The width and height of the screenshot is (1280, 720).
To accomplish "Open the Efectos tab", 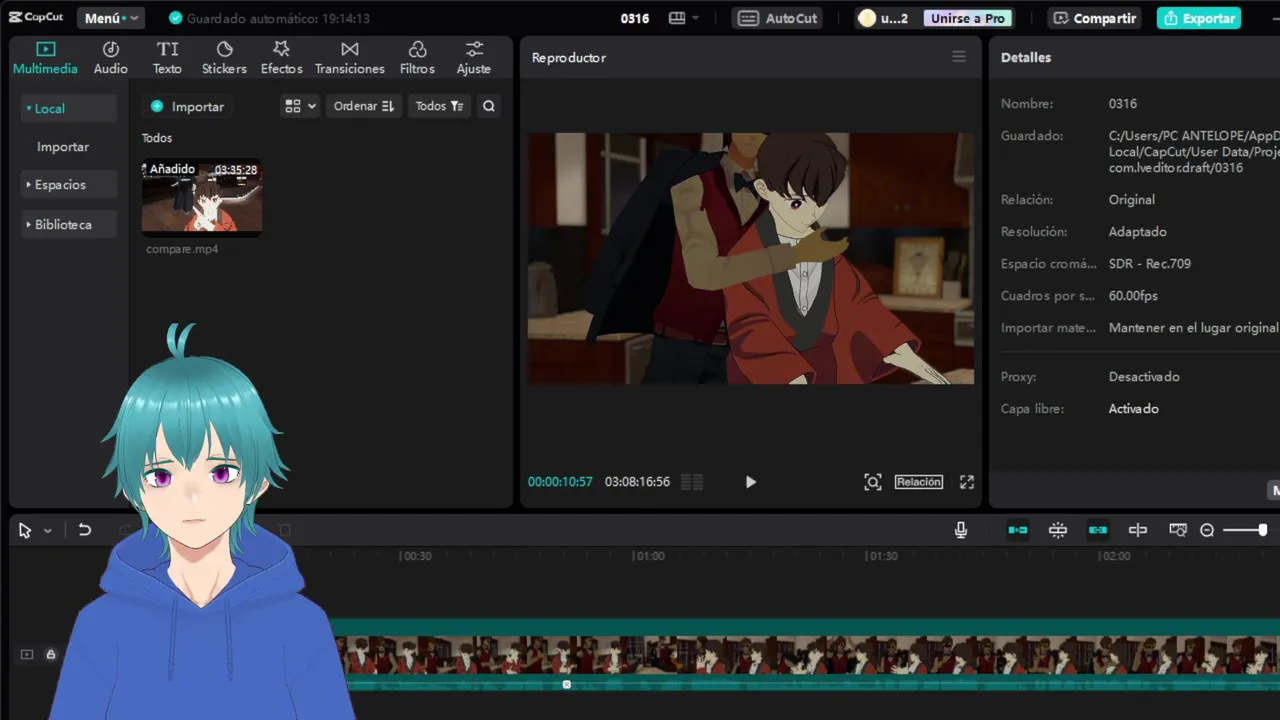I will (281, 58).
